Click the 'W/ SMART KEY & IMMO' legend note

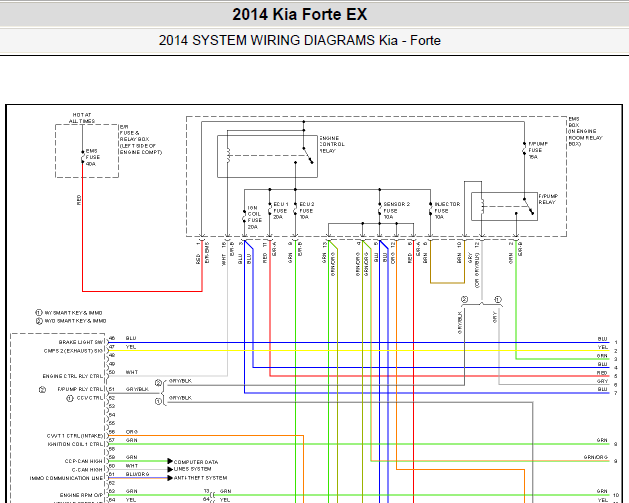(x=73, y=312)
